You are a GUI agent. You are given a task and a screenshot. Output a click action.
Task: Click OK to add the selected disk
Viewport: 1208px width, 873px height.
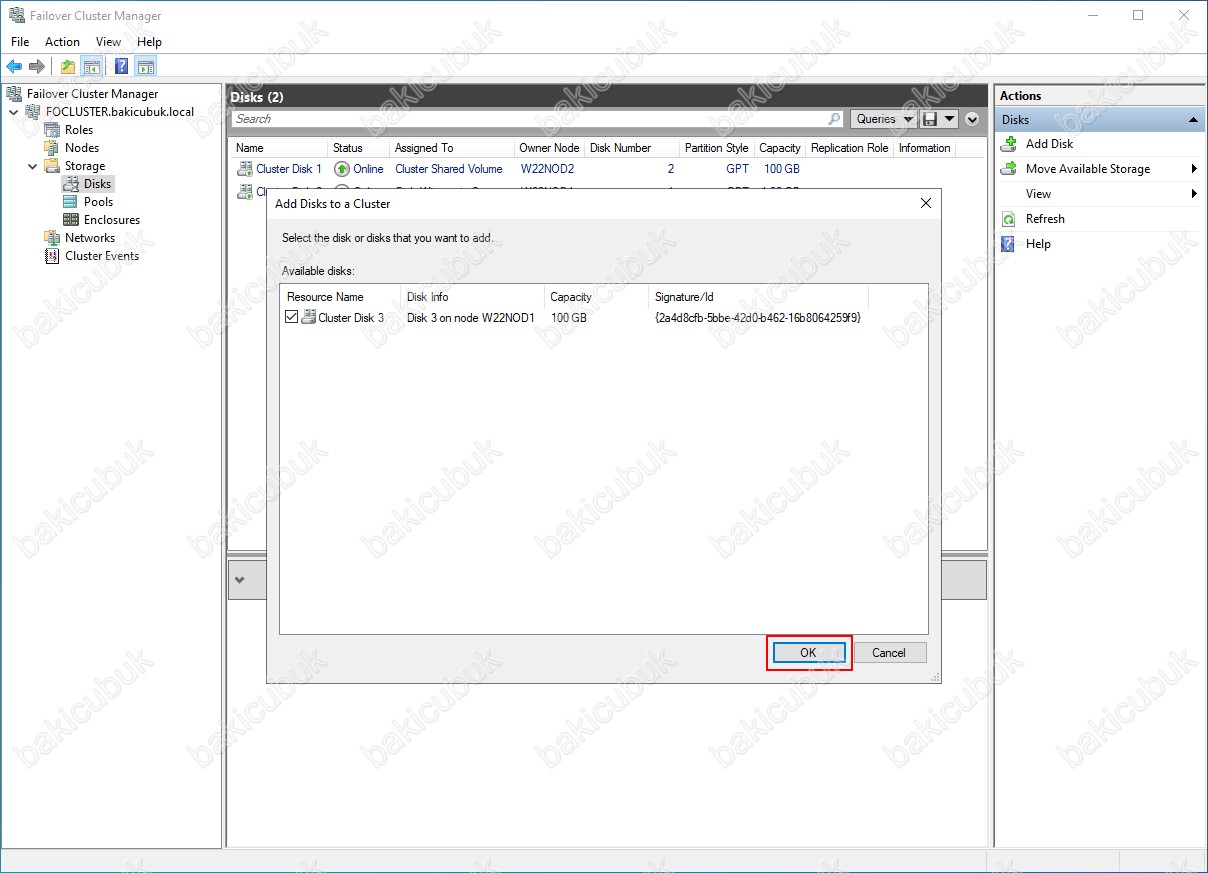click(x=808, y=653)
